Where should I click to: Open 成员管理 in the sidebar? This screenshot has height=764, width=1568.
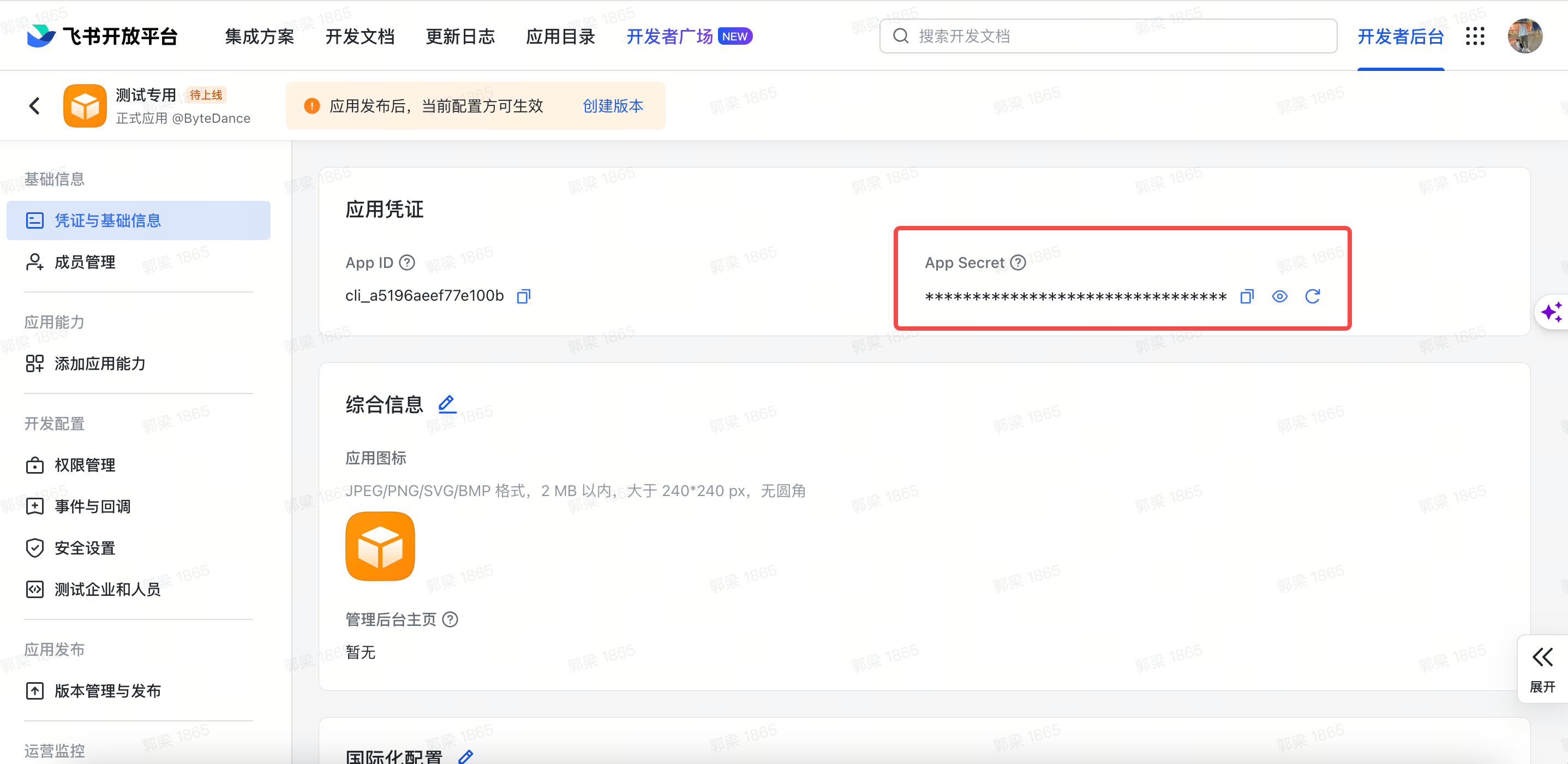tap(138, 262)
